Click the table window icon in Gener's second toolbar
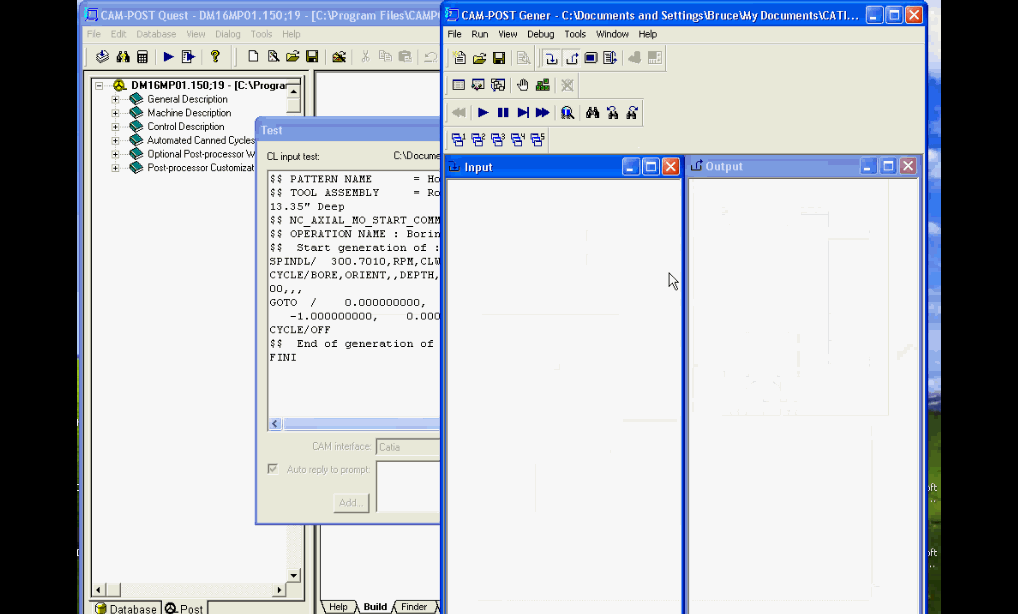The height and width of the screenshot is (614, 1018). point(458,85)
